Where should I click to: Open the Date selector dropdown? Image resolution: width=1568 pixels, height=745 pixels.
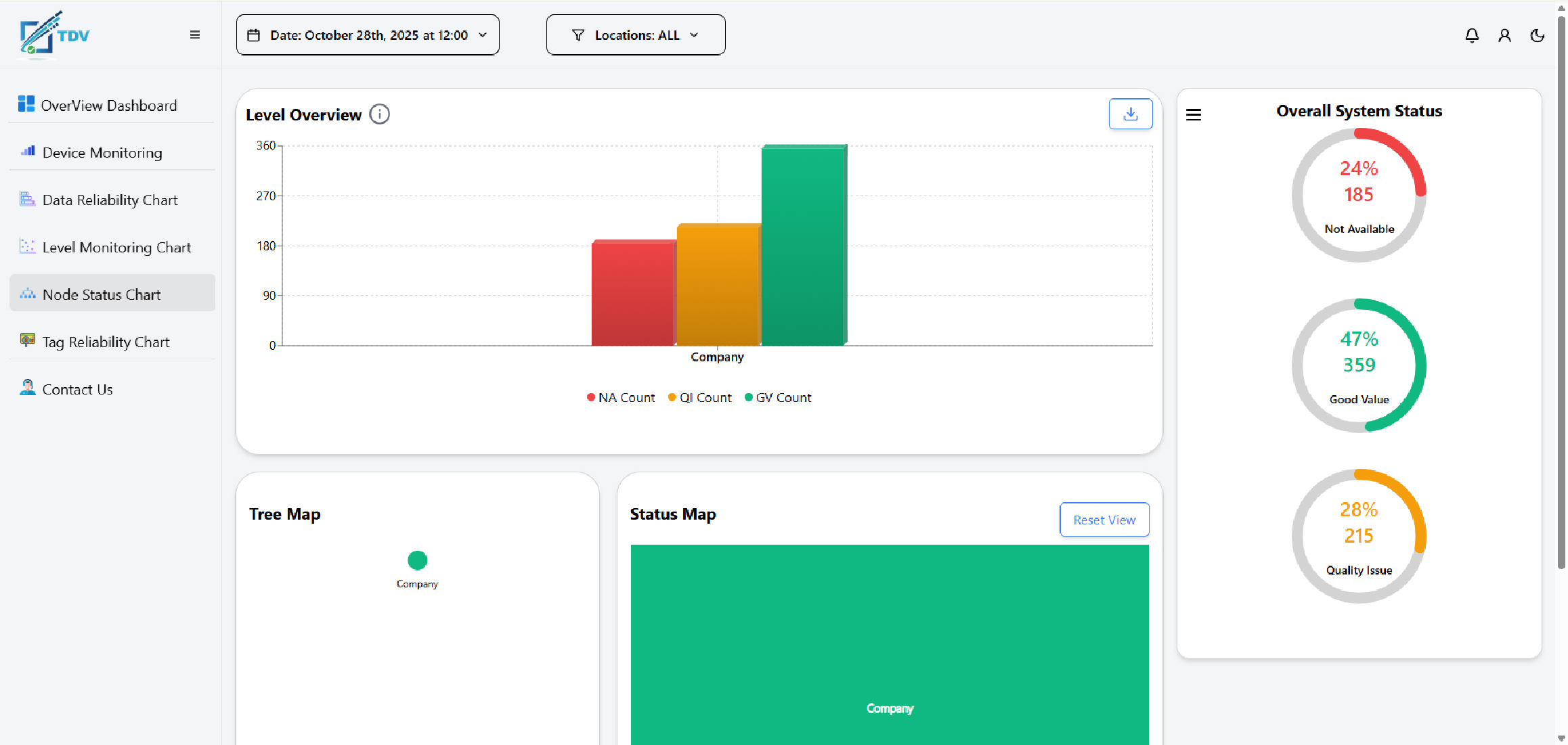pos(368,35)
